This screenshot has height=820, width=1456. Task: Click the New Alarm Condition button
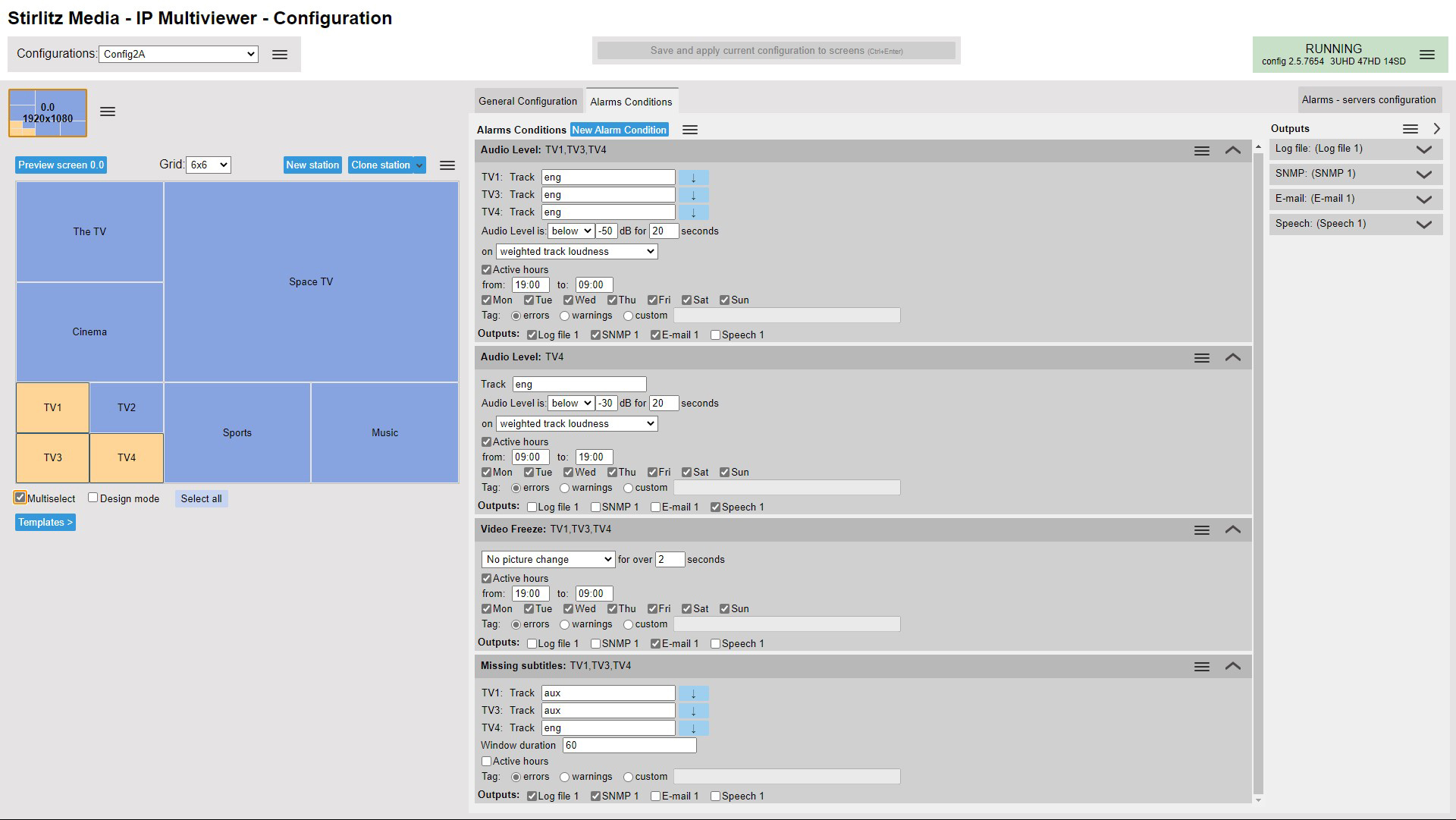[x=620, y=130]
